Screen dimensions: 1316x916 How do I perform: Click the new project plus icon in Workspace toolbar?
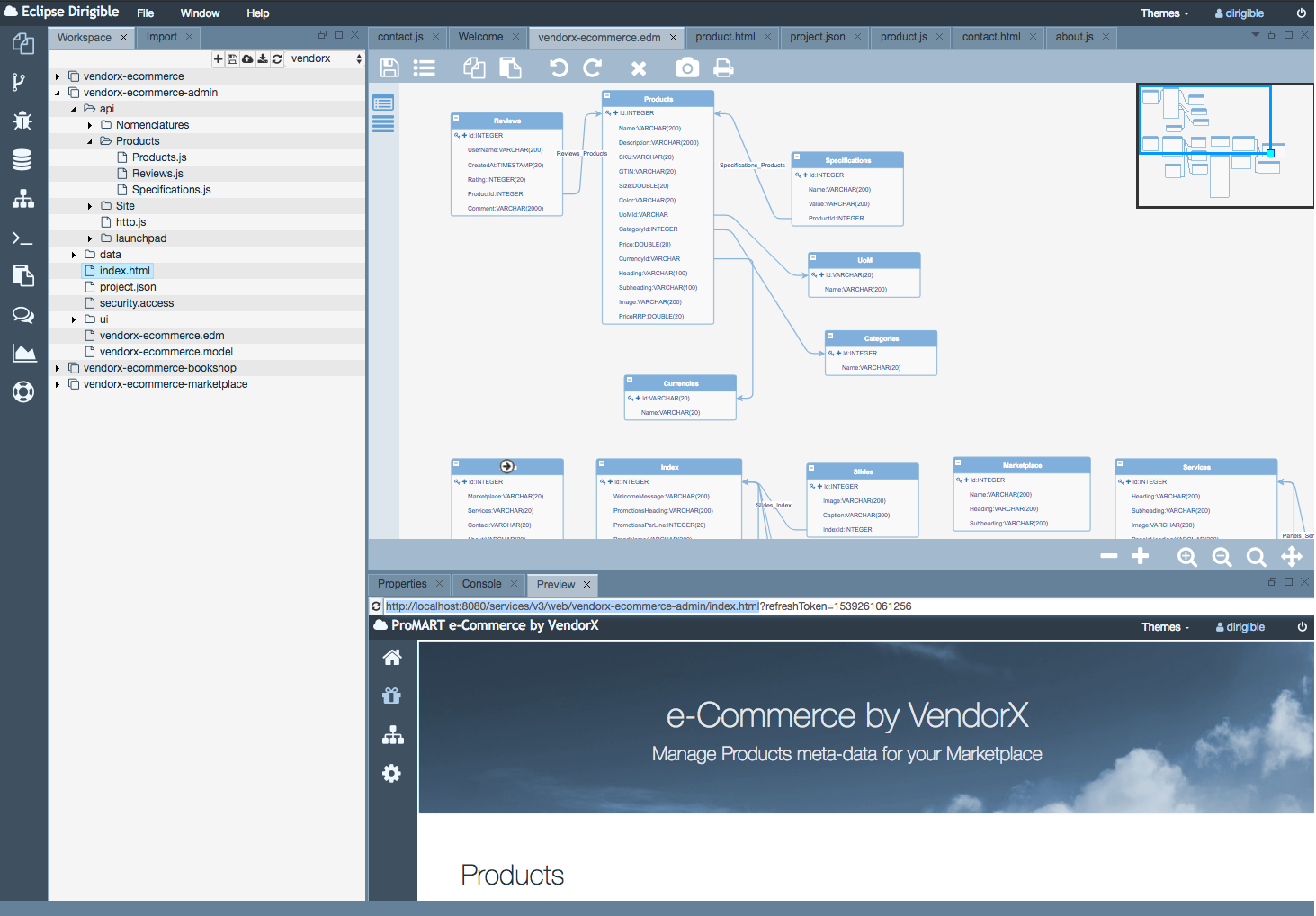219,58
